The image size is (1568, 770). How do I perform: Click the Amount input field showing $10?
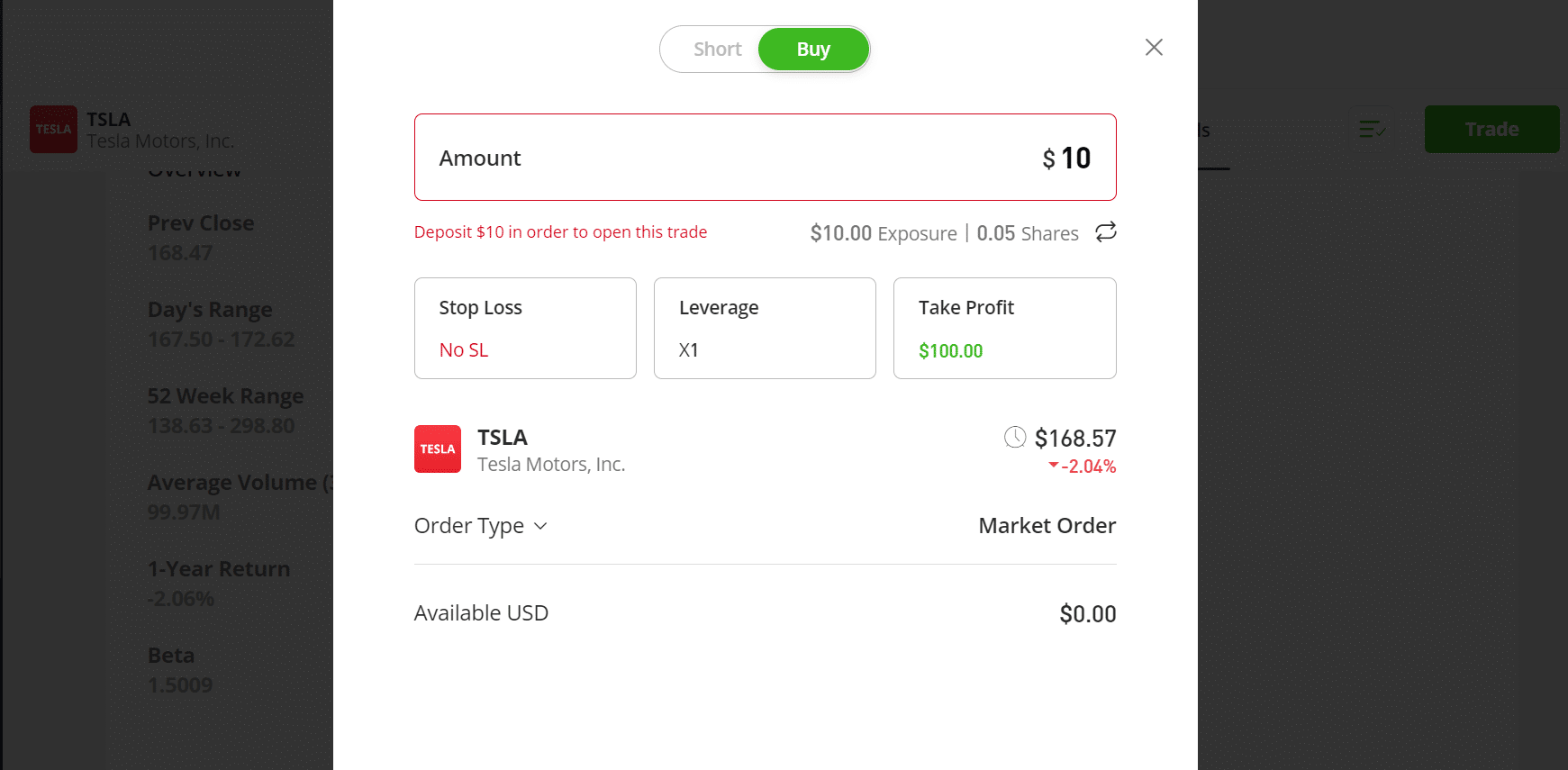tap(766, 157)
